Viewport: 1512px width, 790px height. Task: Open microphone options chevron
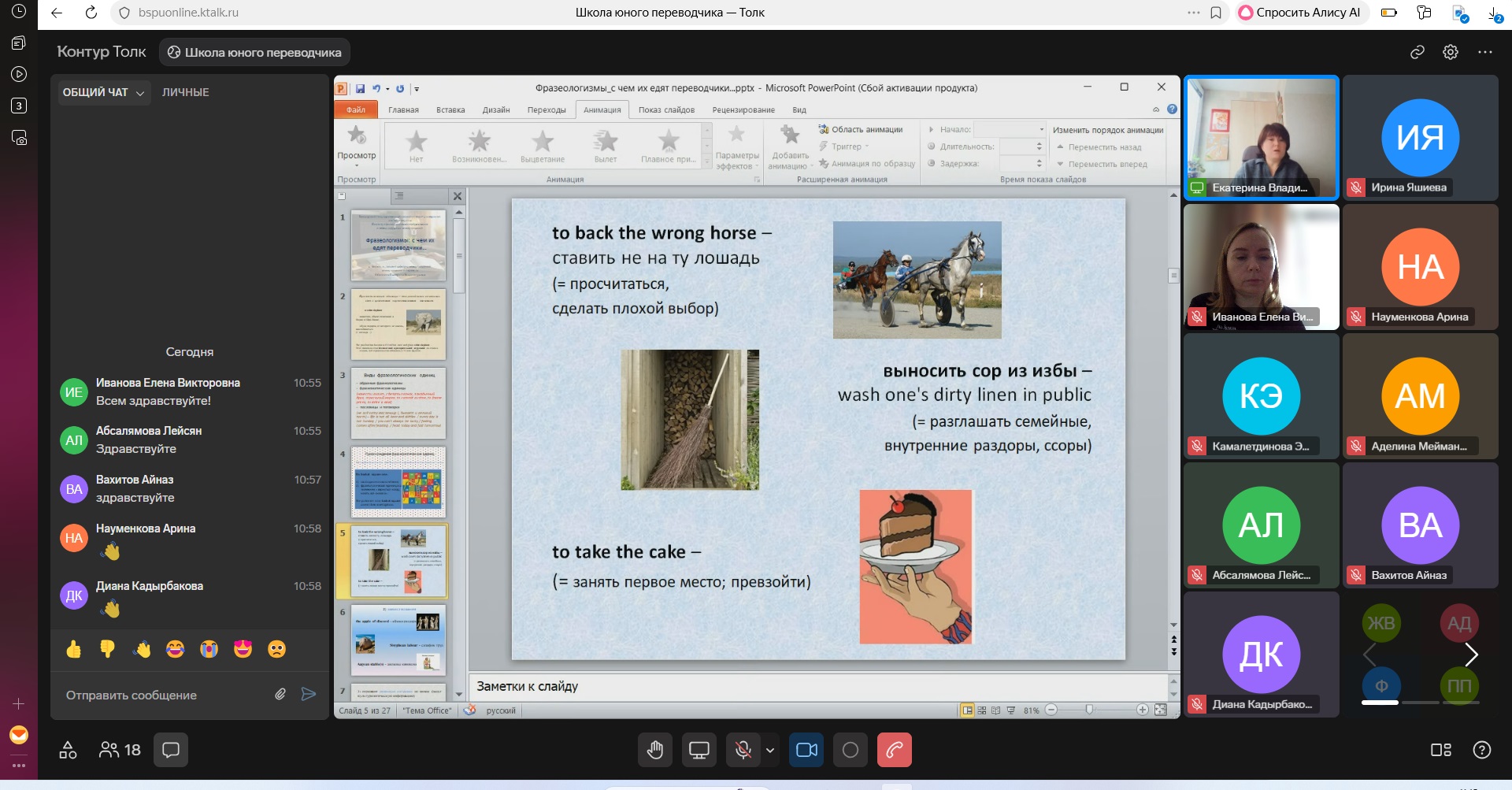coord(770,750)
